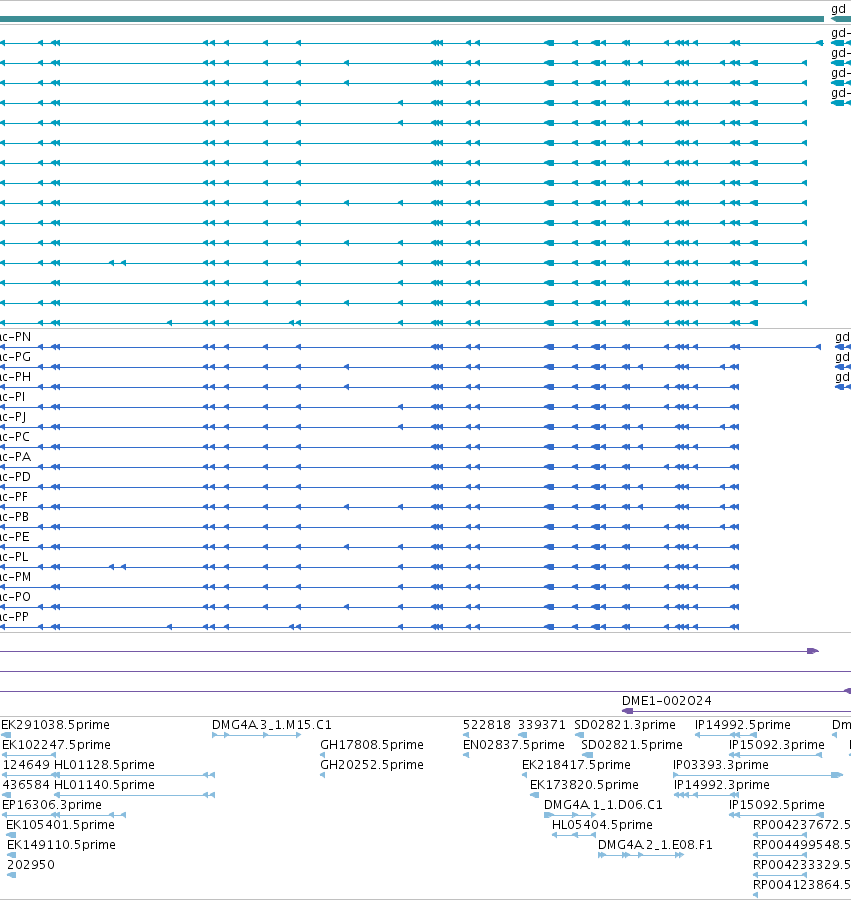Select the wide teal gene bar at top
Screen dimensions: 851x900
[x=412, y=19]
